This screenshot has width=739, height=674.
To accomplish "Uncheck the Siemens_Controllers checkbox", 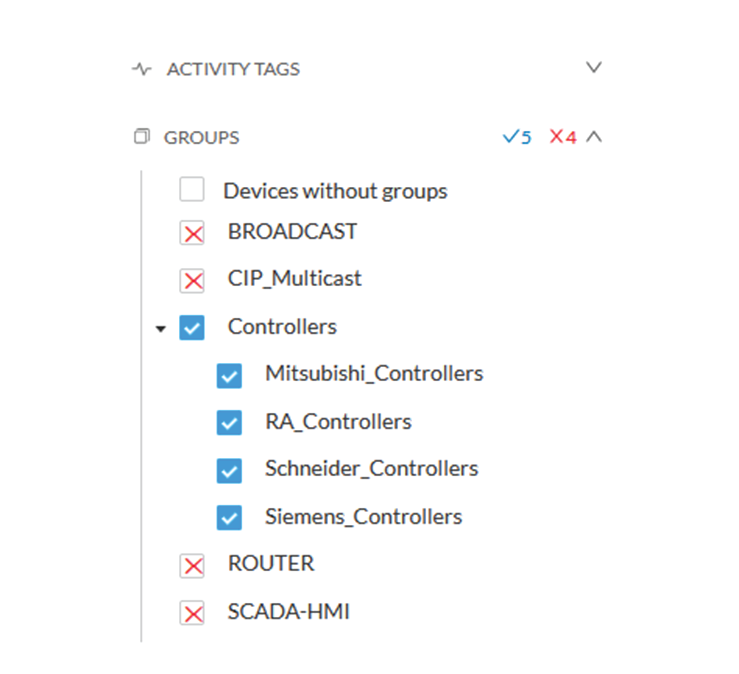I will coord(230,518).
